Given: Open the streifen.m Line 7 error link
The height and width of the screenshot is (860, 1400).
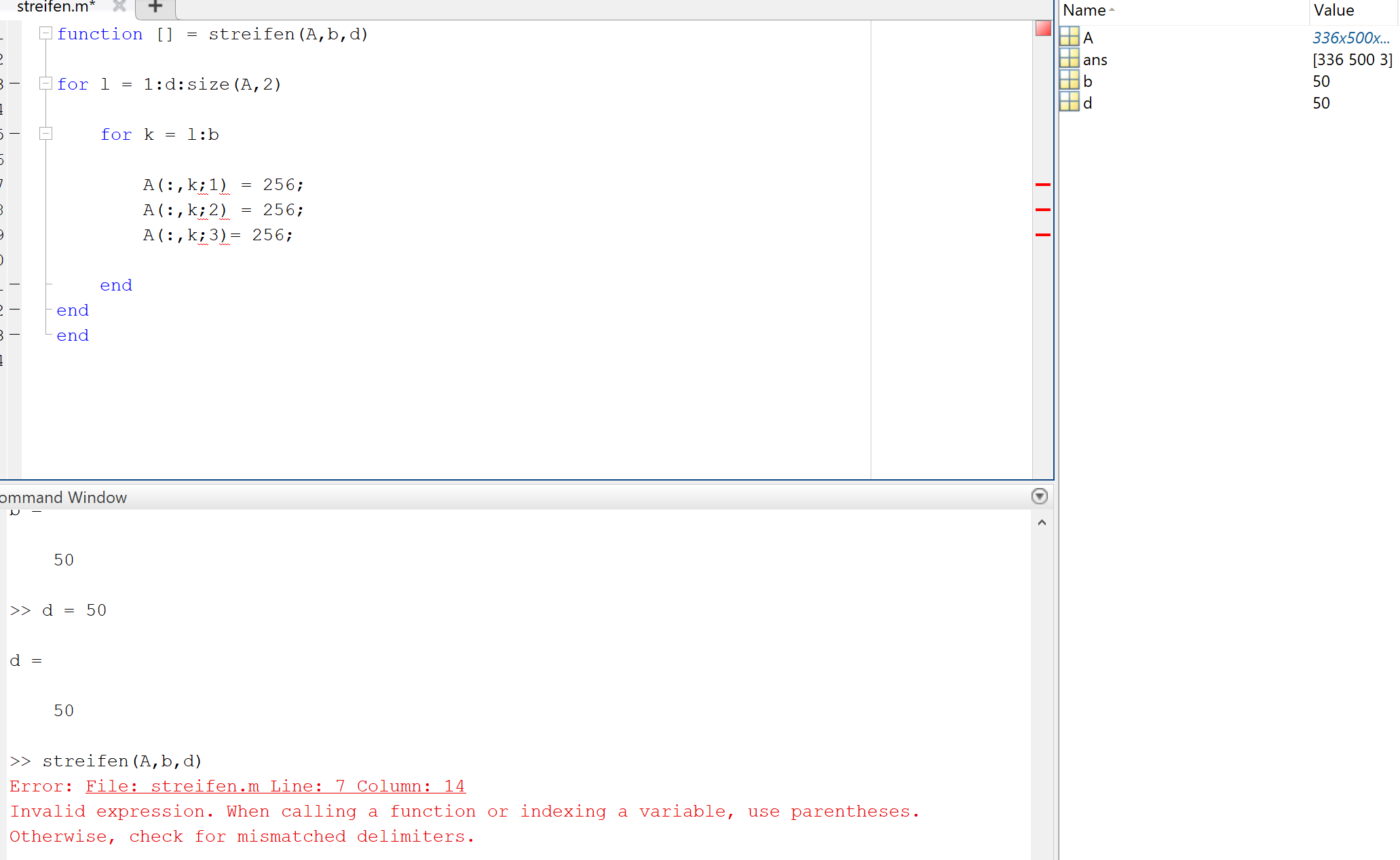Looking at the screenshot, I should (275, 786).
